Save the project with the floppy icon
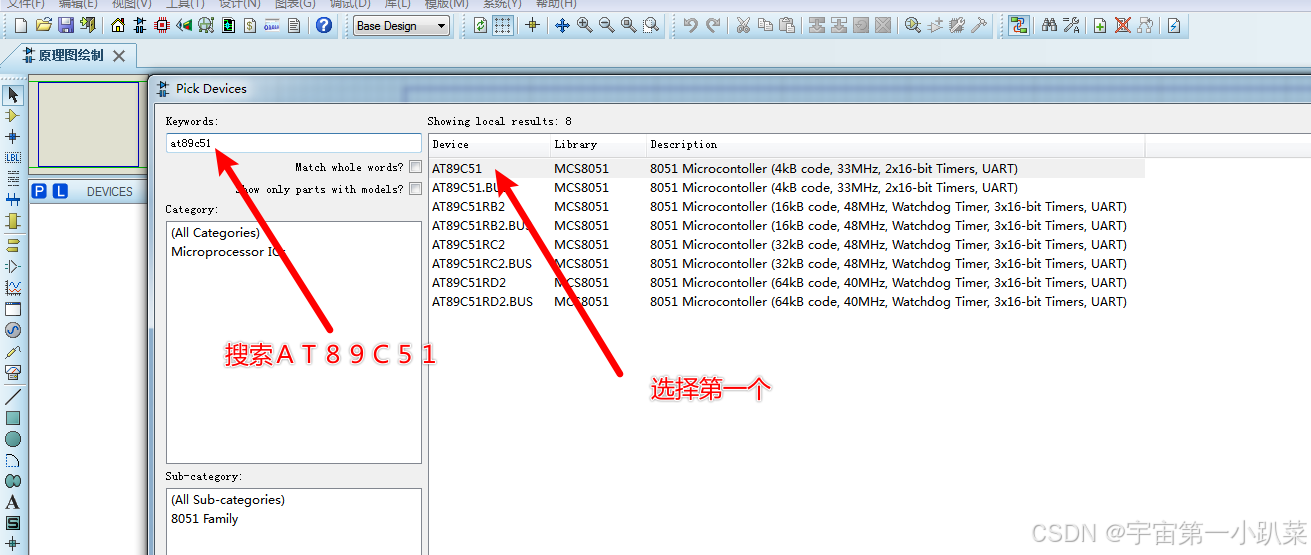The height and width of the screenshot is (555, 1311). click(x=66, y=26)
